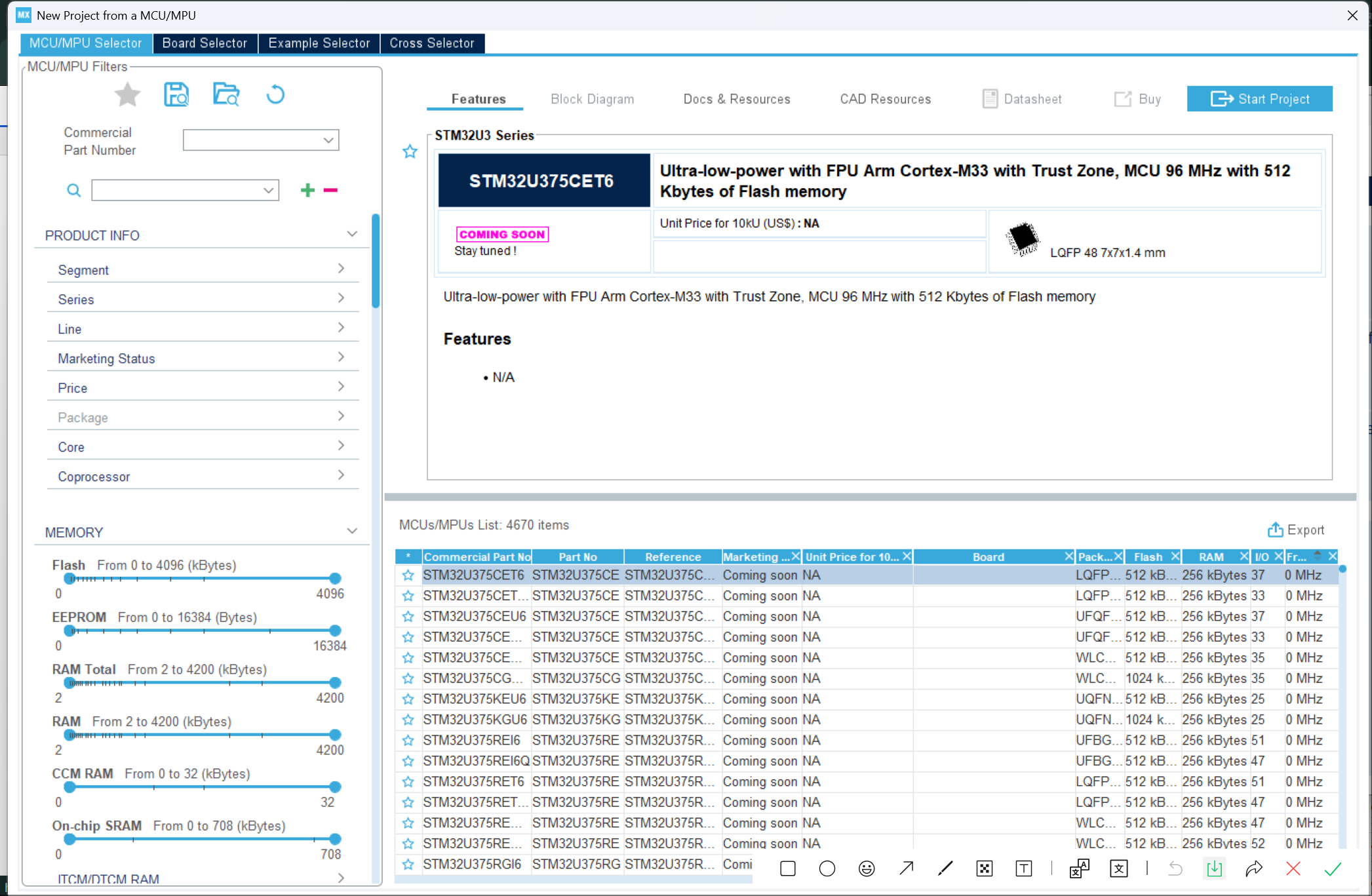Open the CAD Resources tab

(886, 99)
